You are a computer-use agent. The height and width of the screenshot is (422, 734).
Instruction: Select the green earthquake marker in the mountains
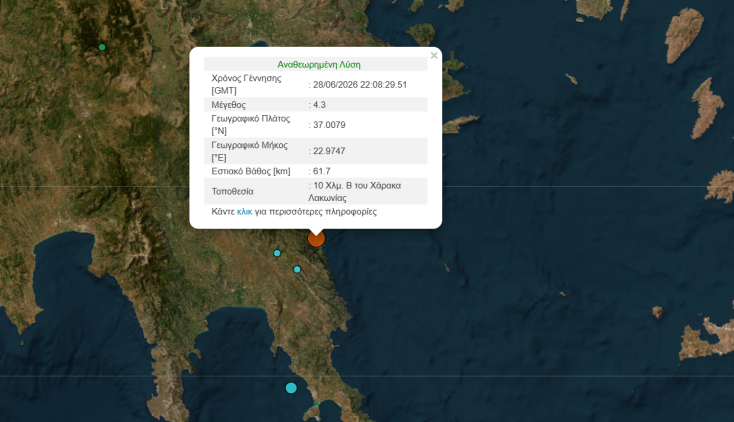(x=102, y=47)
